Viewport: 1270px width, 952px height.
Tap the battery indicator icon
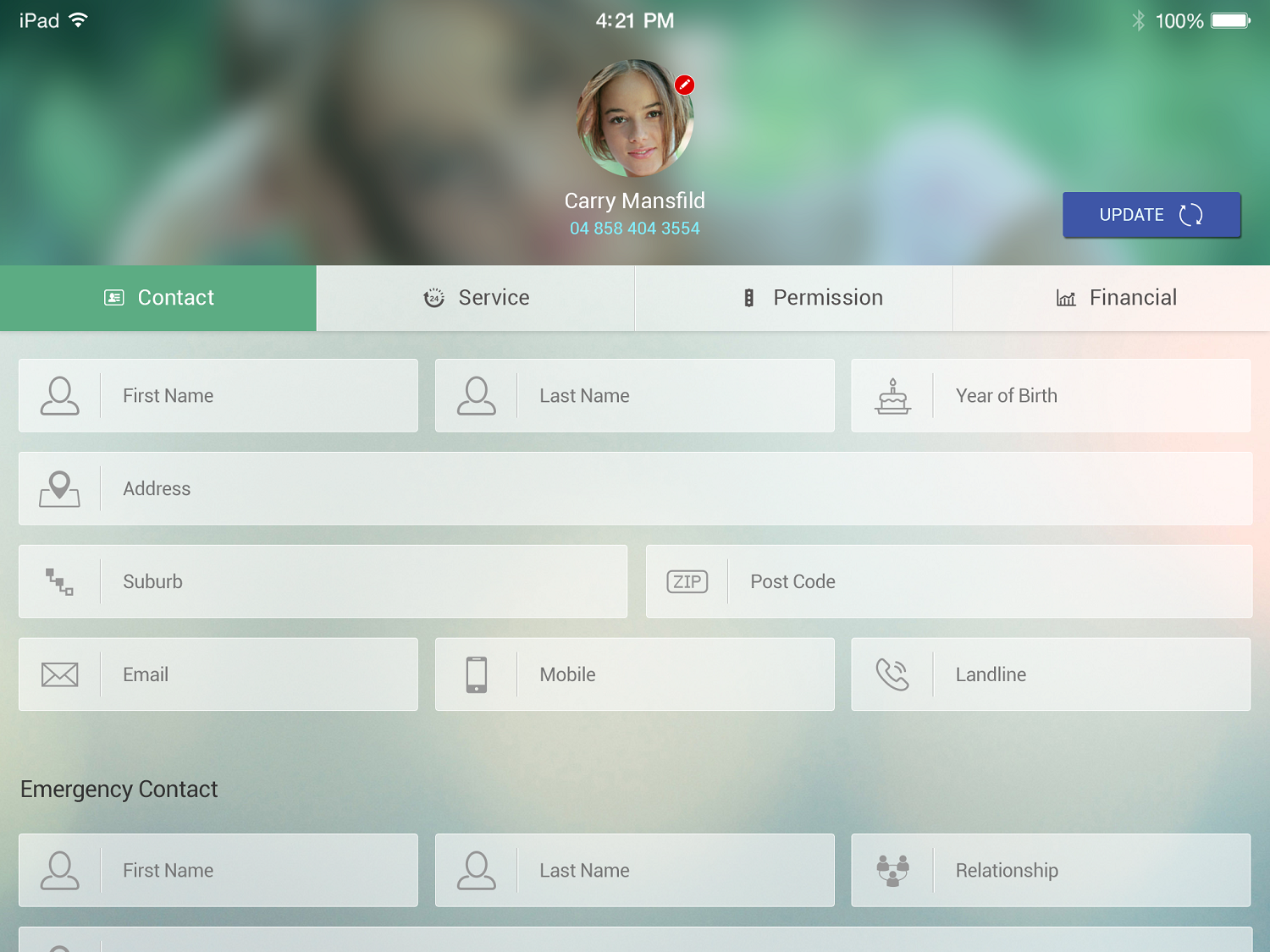pos(1230,20)
